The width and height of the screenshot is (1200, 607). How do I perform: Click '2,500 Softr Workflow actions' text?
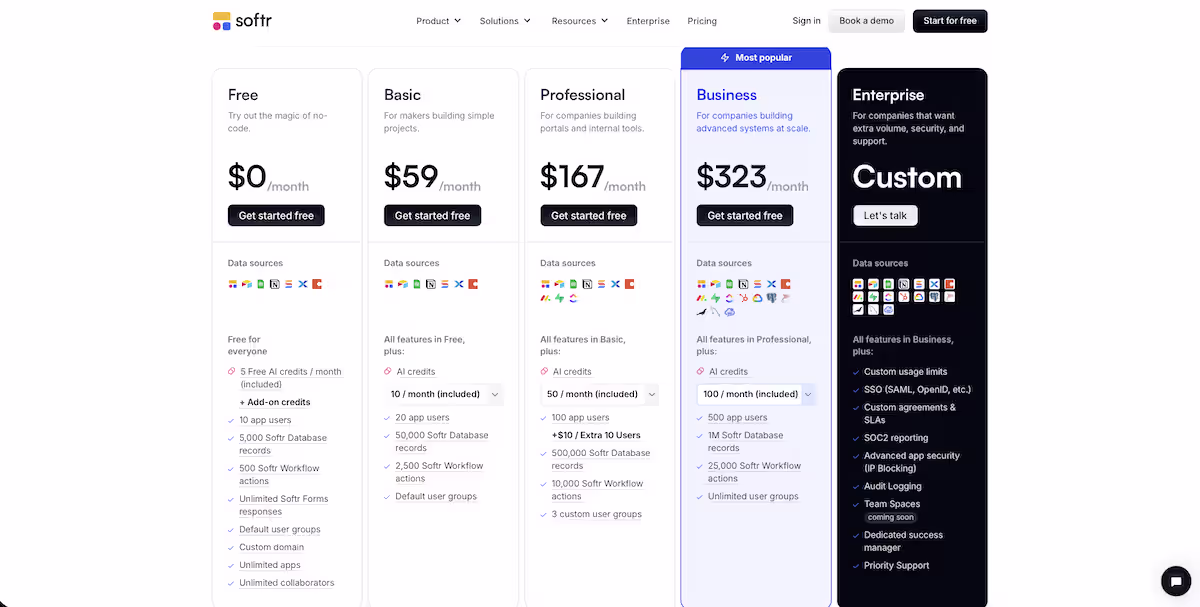pos(439,472)
